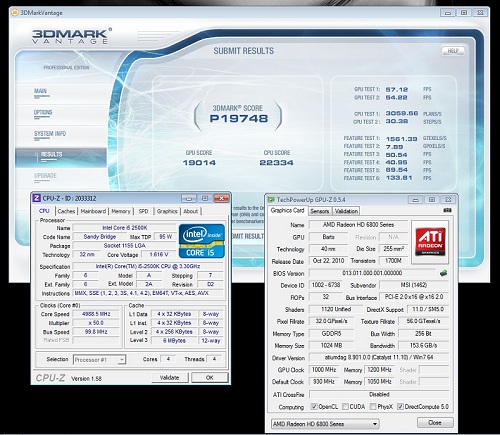Toggle the OpenCL checkbox
This screenshot has height=435, width=500.
pos(313,407)
